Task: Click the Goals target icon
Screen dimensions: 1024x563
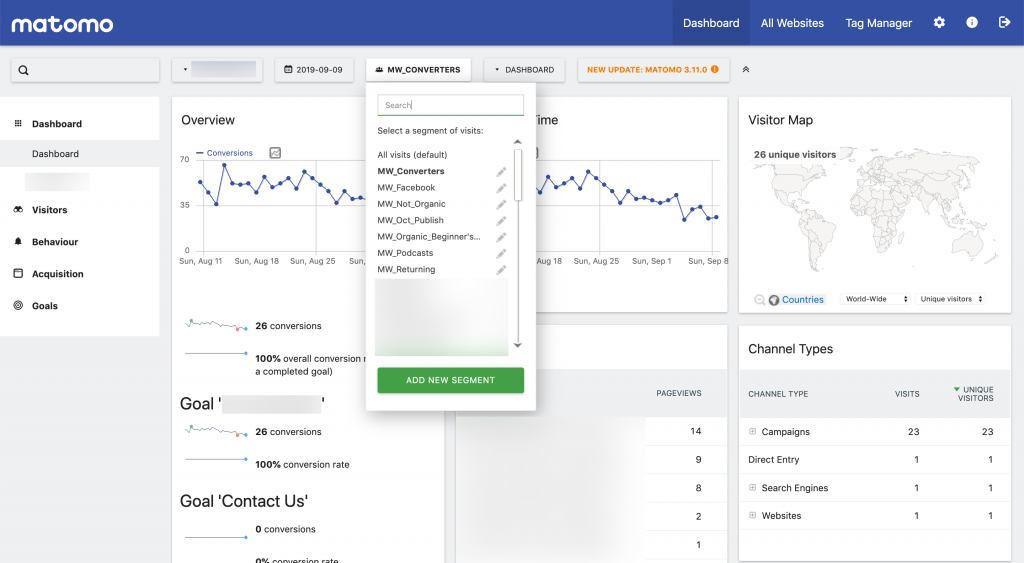Action: coord(18,305)
